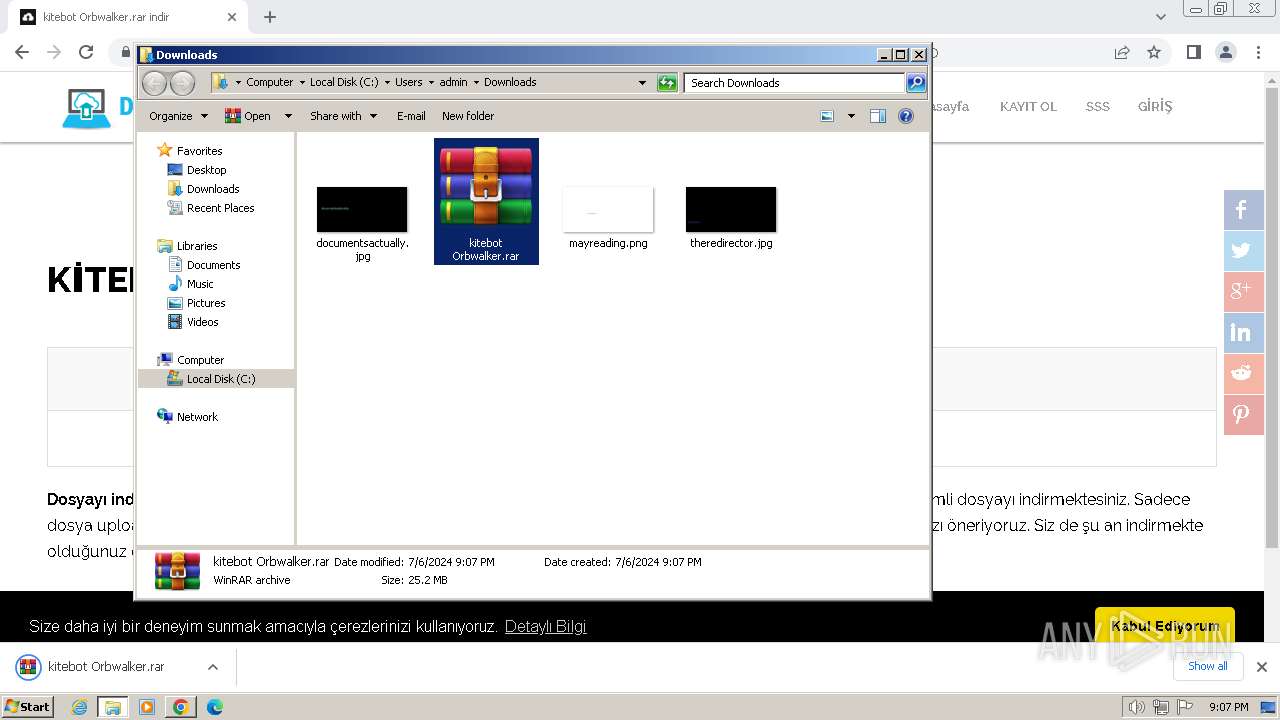Click Local Disk (C:) in the breadcrumb
Viewport: 1280px width, 720px height.
pyautogui.click(x=344, y=83)
